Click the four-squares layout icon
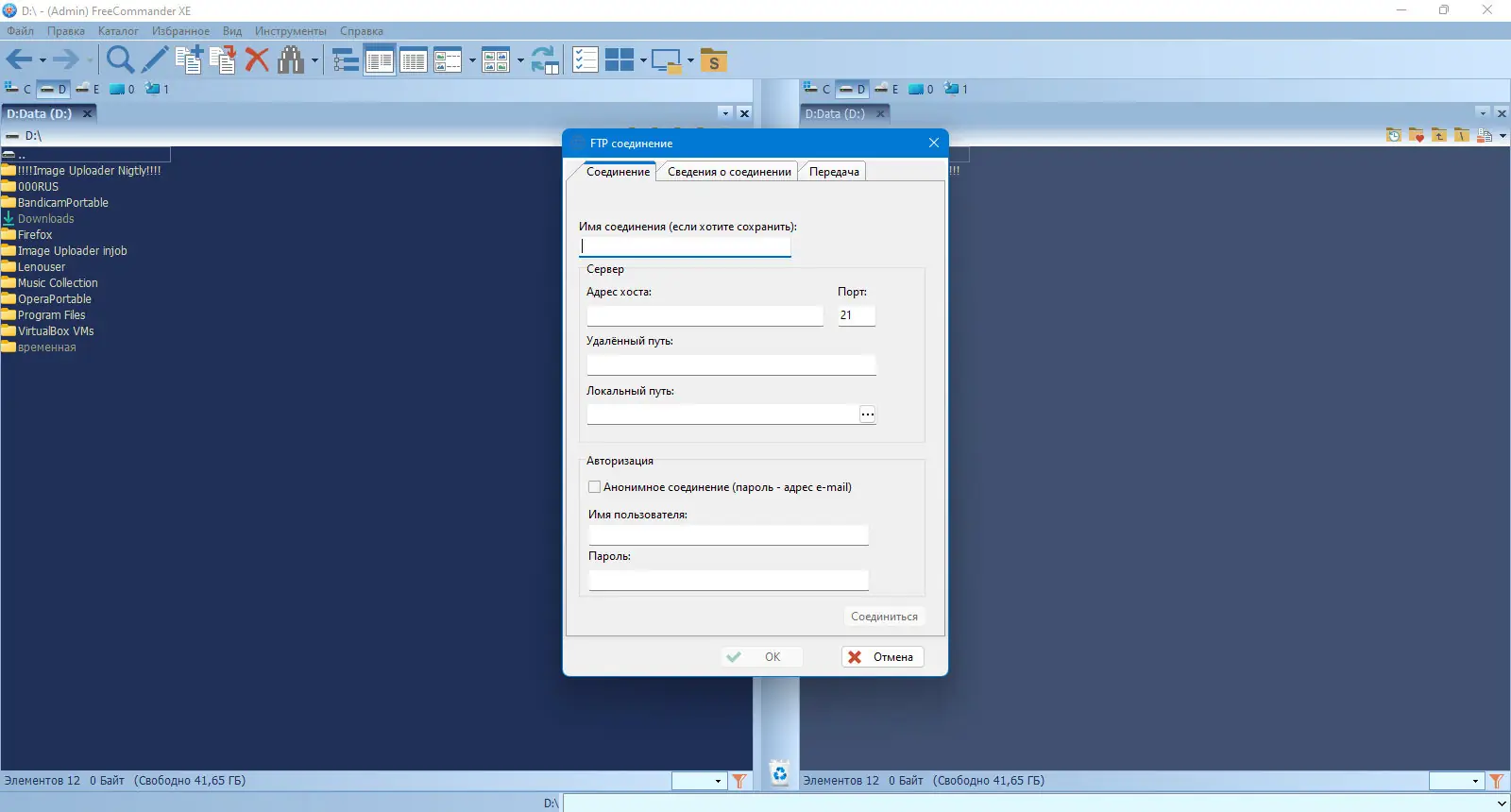The width and height of the screenshot is (1511, 812). coord(620,60)
